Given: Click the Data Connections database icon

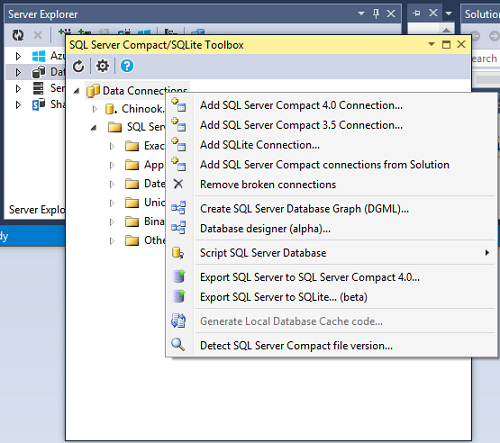Looking at the screenshot, I should click(x=93, y=91).
